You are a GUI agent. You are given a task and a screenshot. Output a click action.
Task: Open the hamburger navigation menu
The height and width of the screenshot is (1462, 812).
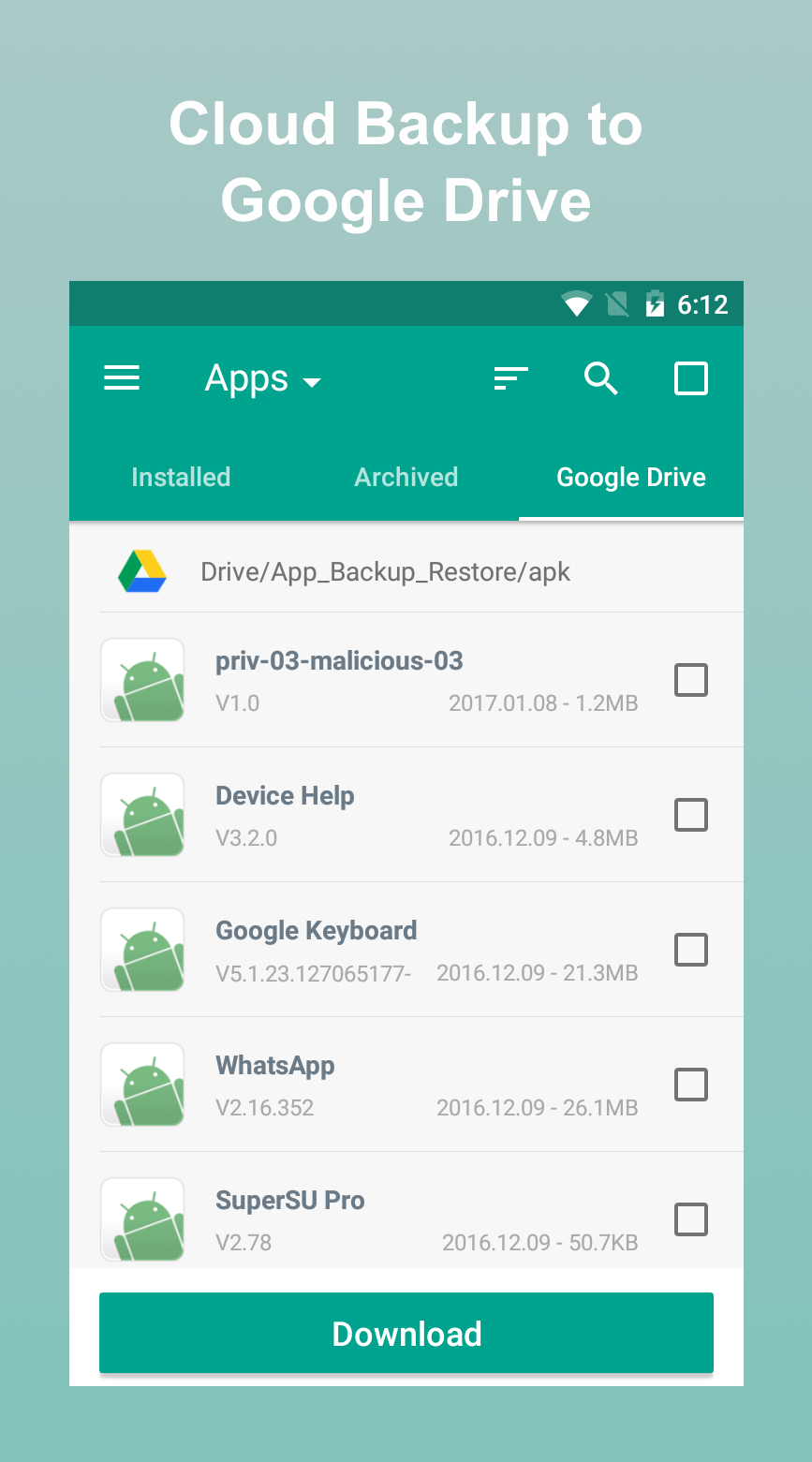point(122,378)
